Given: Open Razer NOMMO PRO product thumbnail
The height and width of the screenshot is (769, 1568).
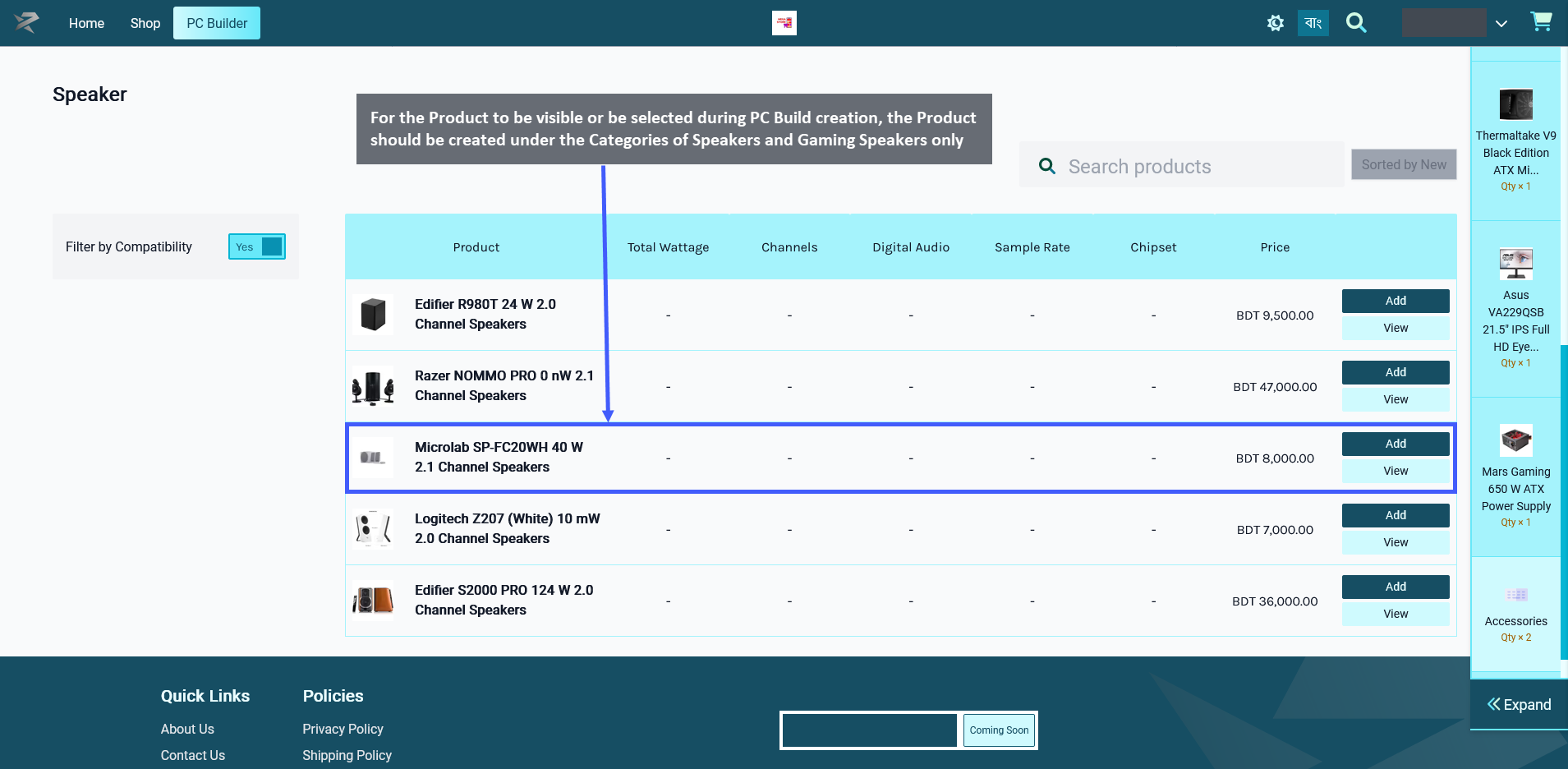Looking at the screenshot, I should click(373, 386).
